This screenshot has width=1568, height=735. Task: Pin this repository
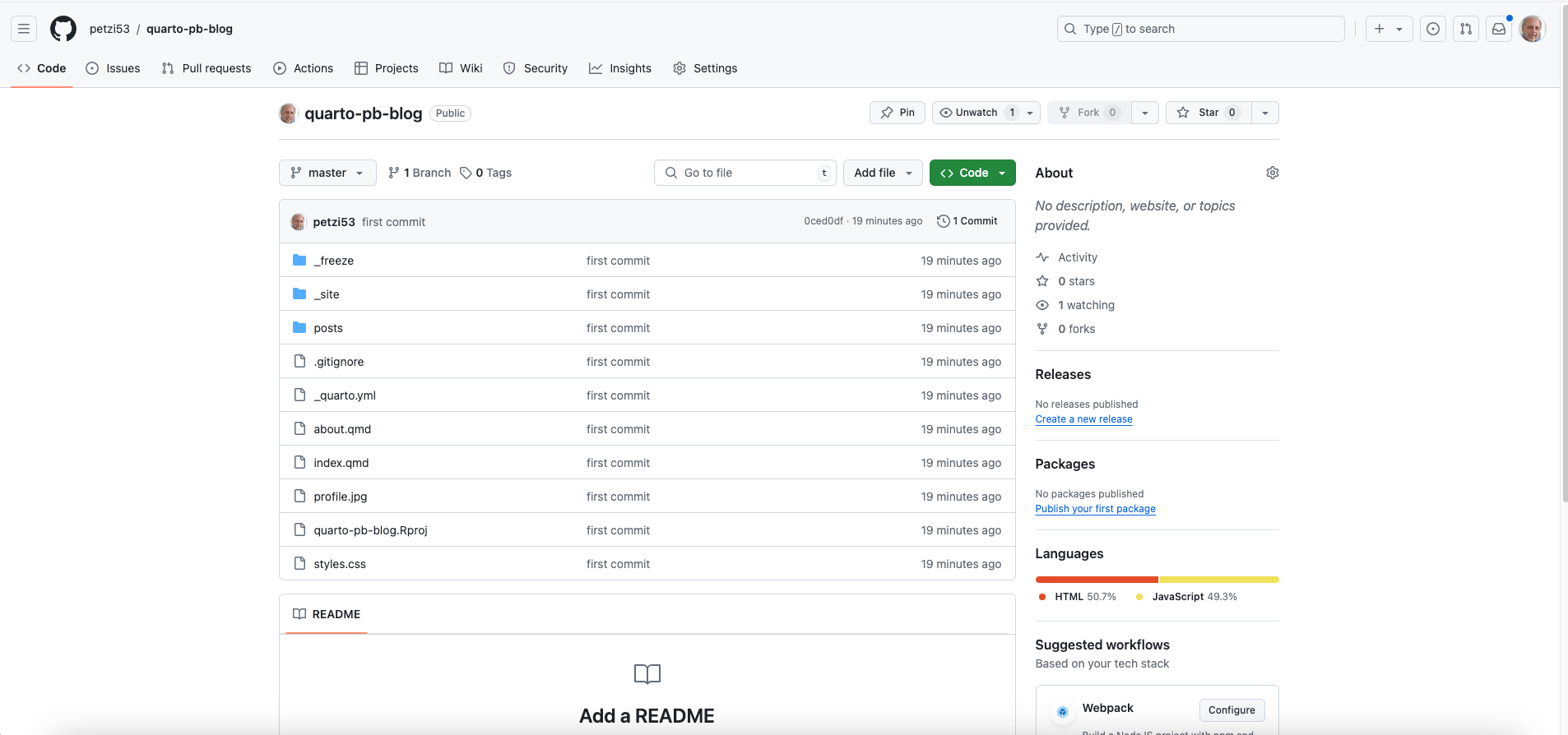tap(897, 113)
